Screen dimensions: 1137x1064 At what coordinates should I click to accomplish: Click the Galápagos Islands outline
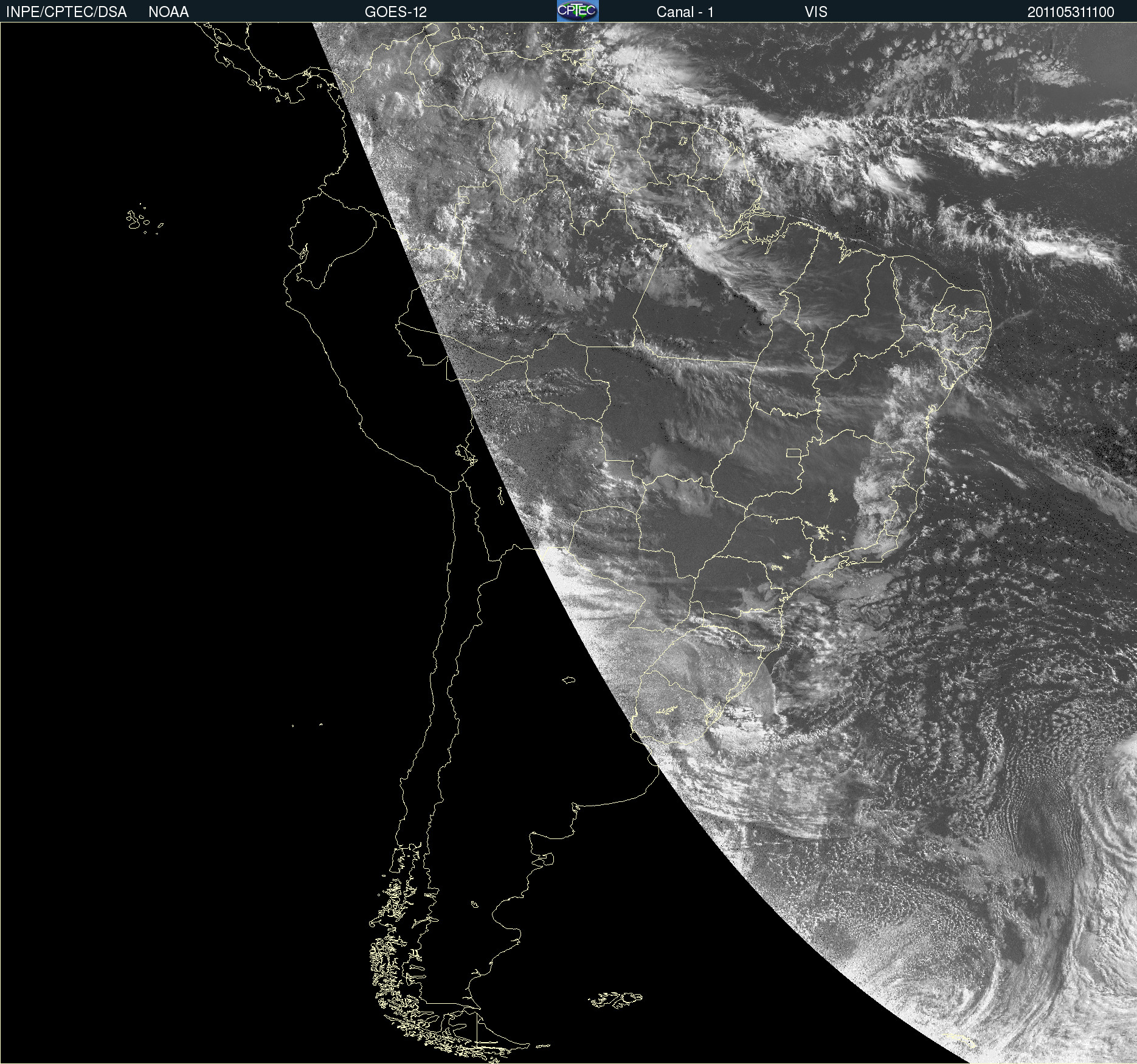coord(137,219)
